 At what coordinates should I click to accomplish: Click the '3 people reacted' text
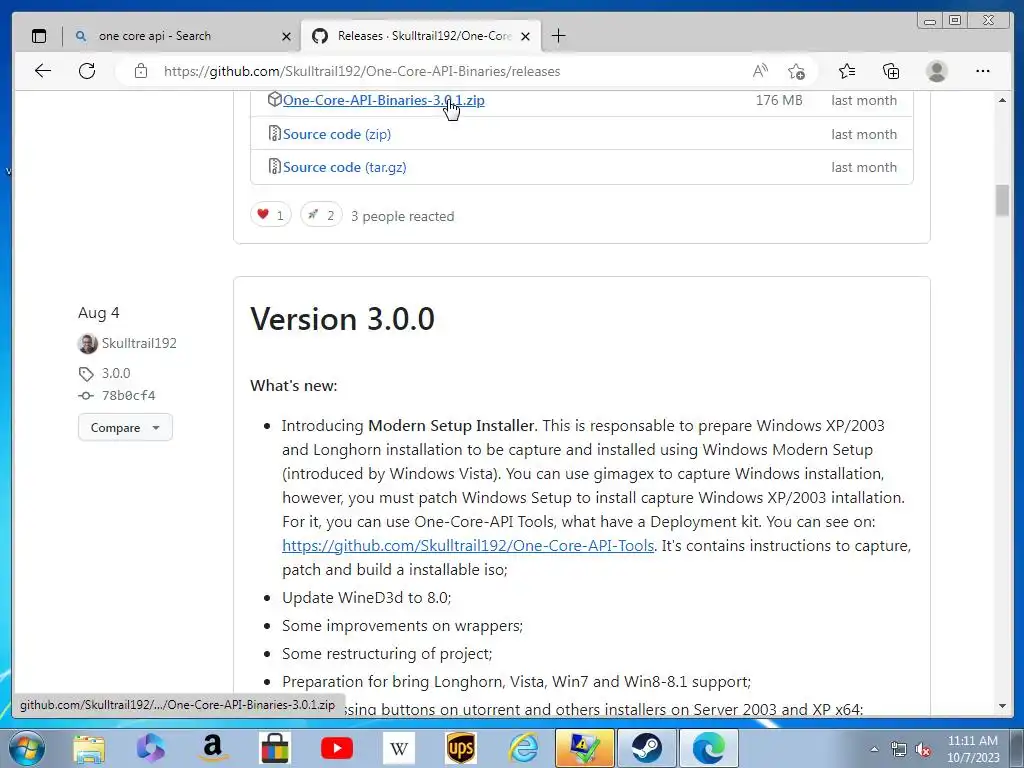click(402, 216)
